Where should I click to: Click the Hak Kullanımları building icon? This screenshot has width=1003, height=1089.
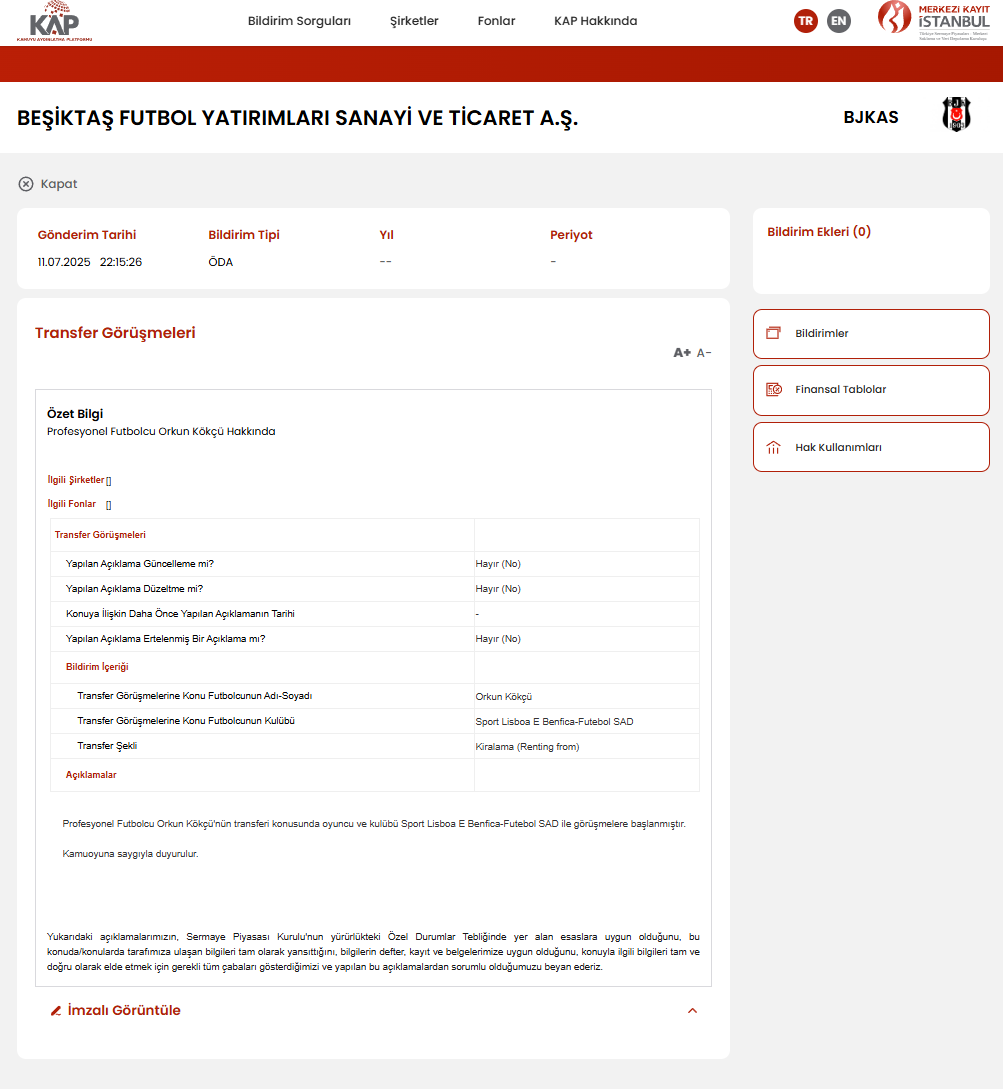(774, 447)
